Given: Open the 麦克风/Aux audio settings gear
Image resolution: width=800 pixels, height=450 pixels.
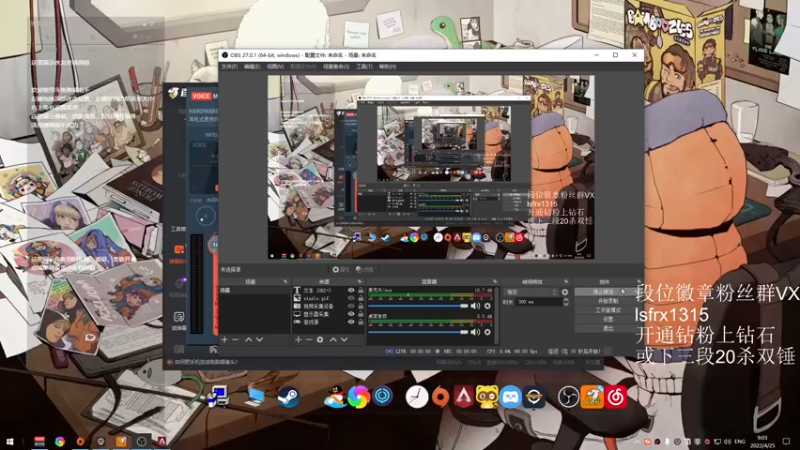Looking at the screenshot, I should coord(488,306).
